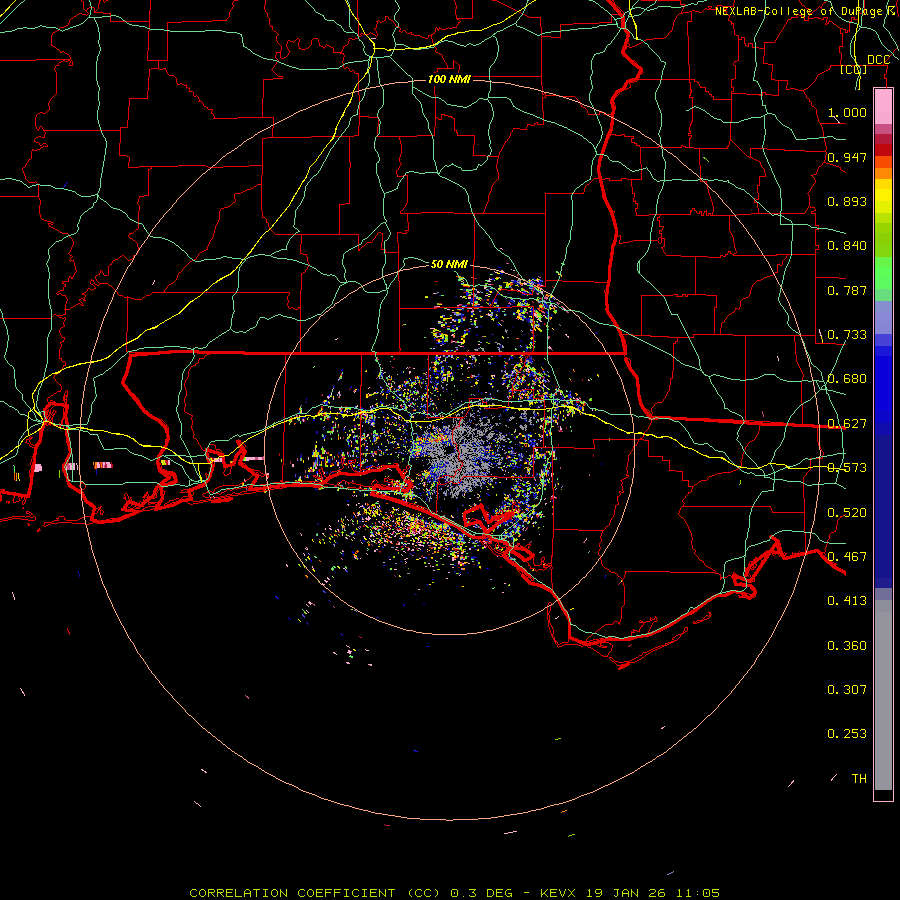
Task: Click the 50 NMI range ring label
Action: pos(449,264)
